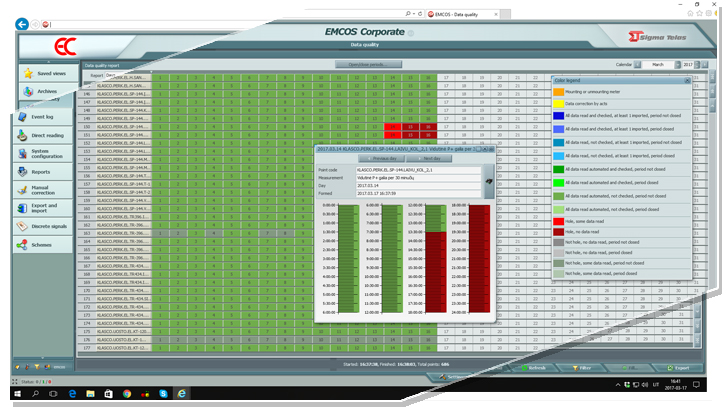Open Internet Explorer on taskbar

[x=182, y=394]
